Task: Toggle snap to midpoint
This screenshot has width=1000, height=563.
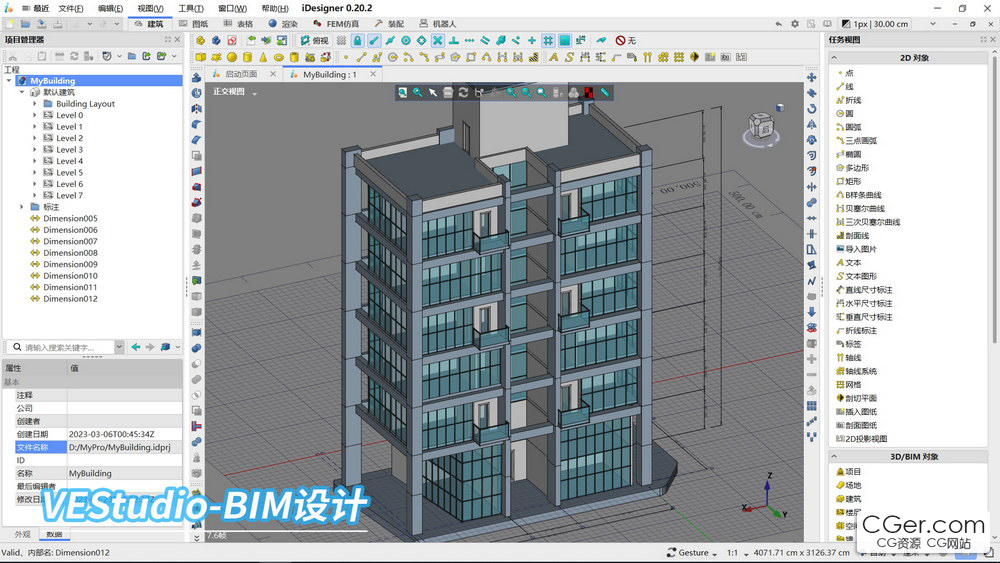Action: click(390, 40)
